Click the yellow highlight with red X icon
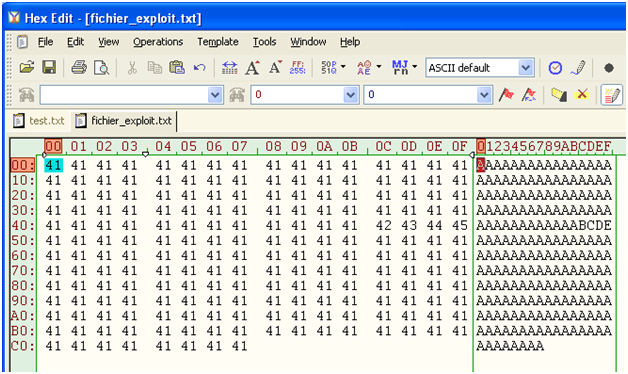This screenshot has width=628, height=374. [x=581, y=95]
